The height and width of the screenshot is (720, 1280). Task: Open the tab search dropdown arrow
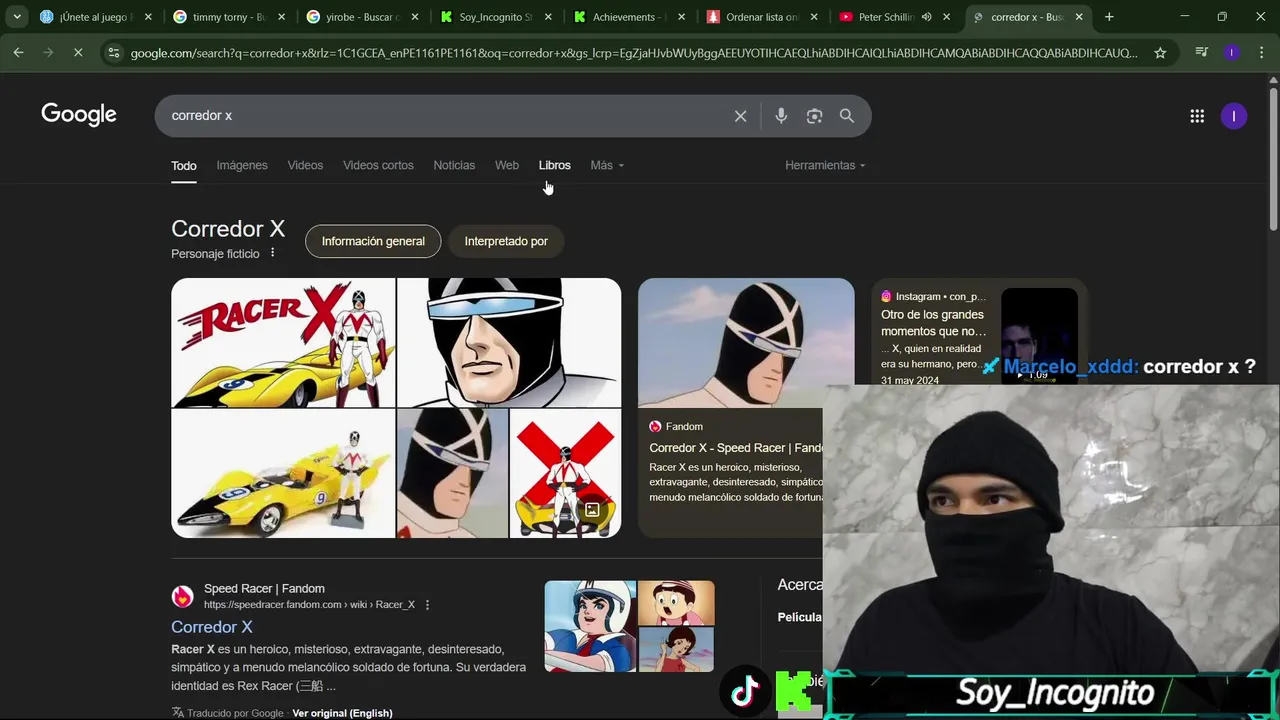tap(17, 17)
